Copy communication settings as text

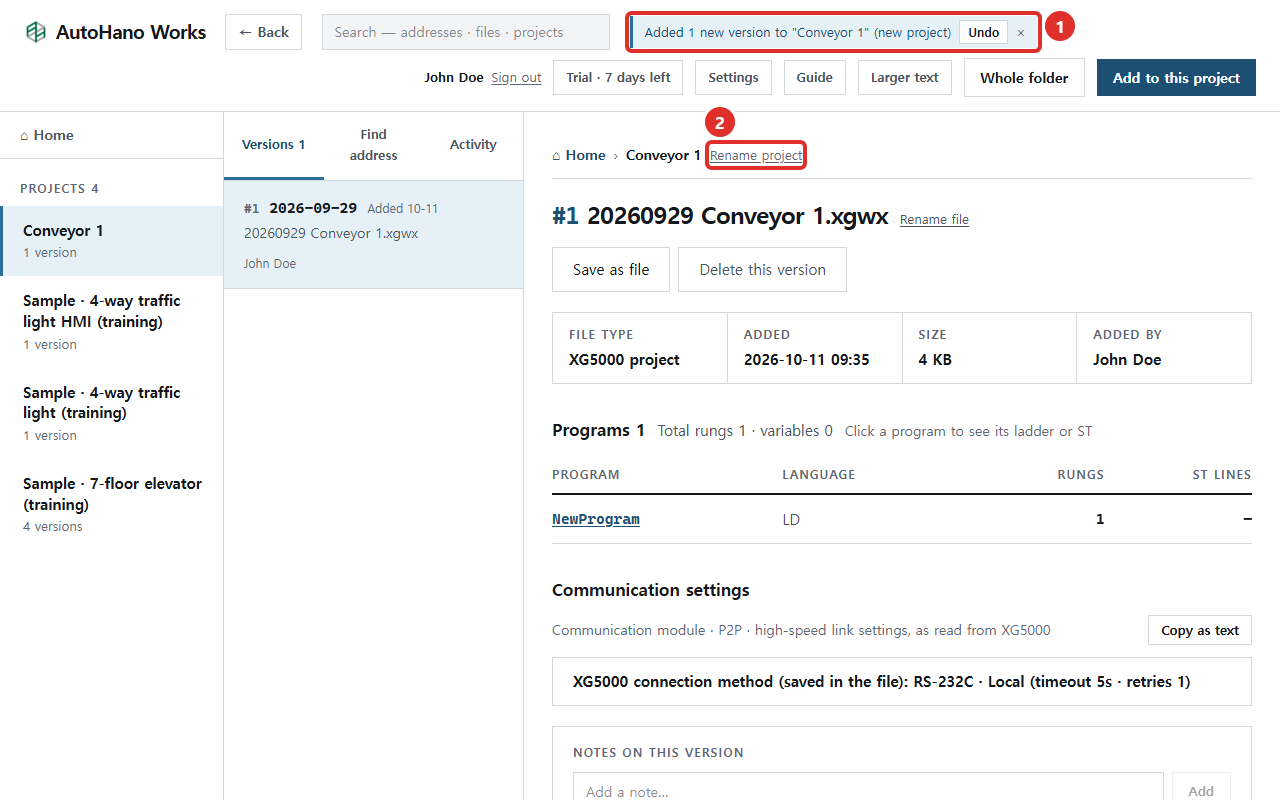coord(1200,630)
